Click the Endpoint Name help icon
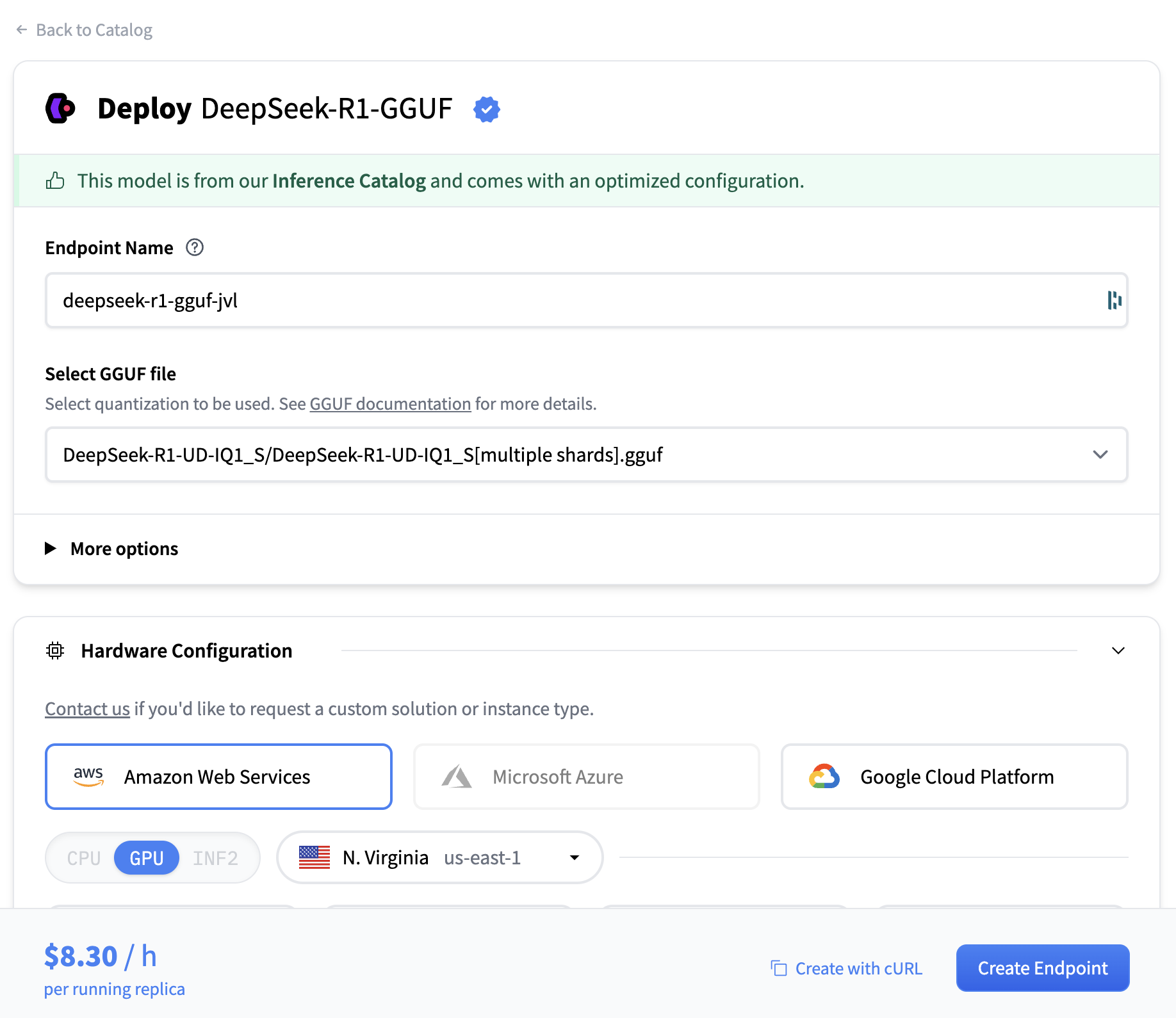The width and height of the screenshot is (1176, 1018). click(195, 248)
